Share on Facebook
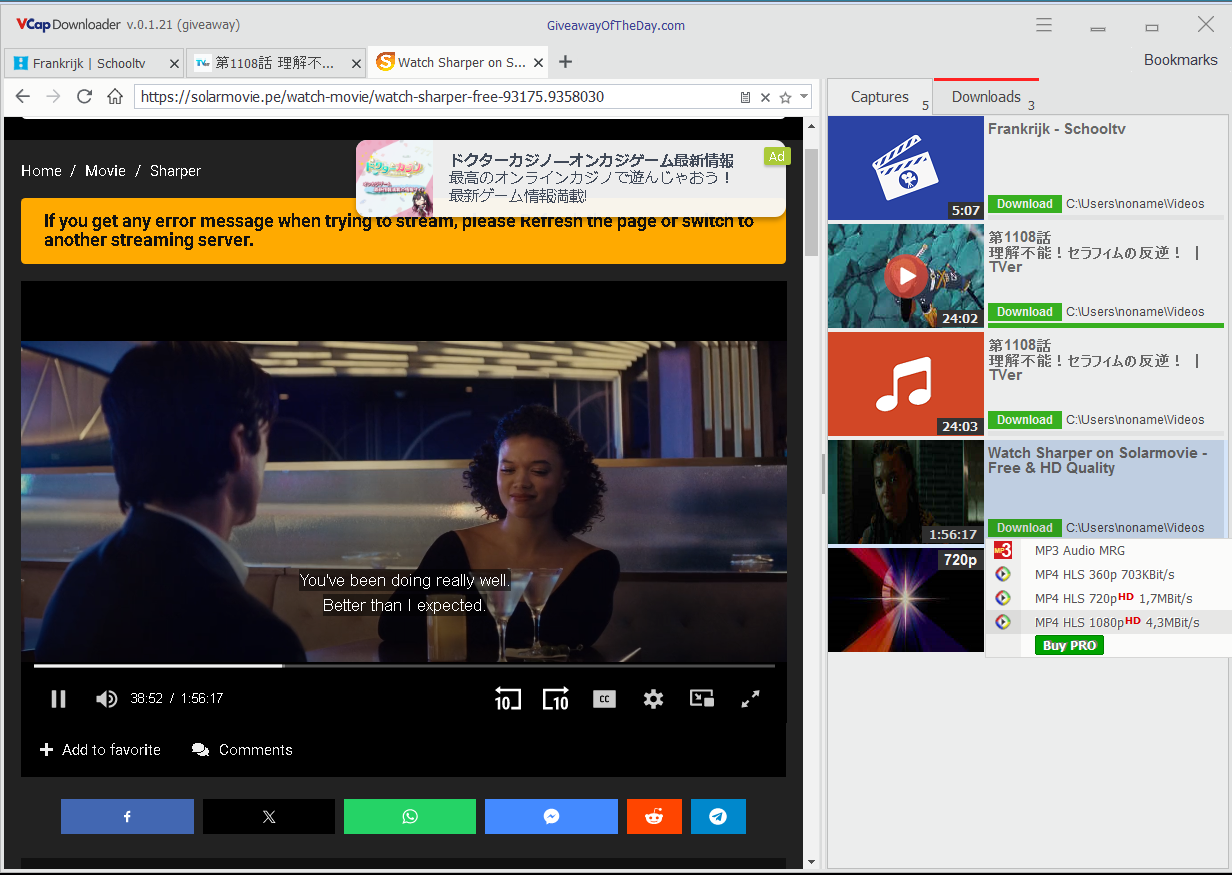The height and width of the screenshot is (875, 1232). pos(127,816)
